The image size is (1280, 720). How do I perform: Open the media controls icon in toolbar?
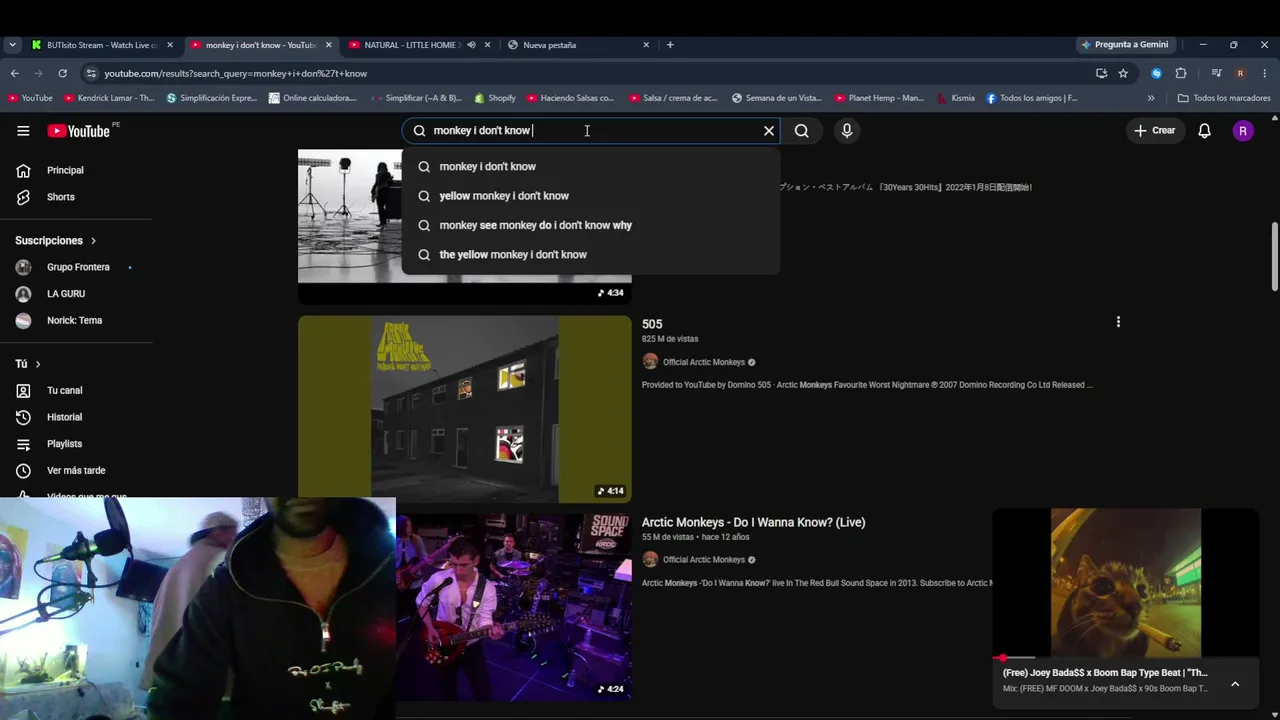click(1216, 73)
